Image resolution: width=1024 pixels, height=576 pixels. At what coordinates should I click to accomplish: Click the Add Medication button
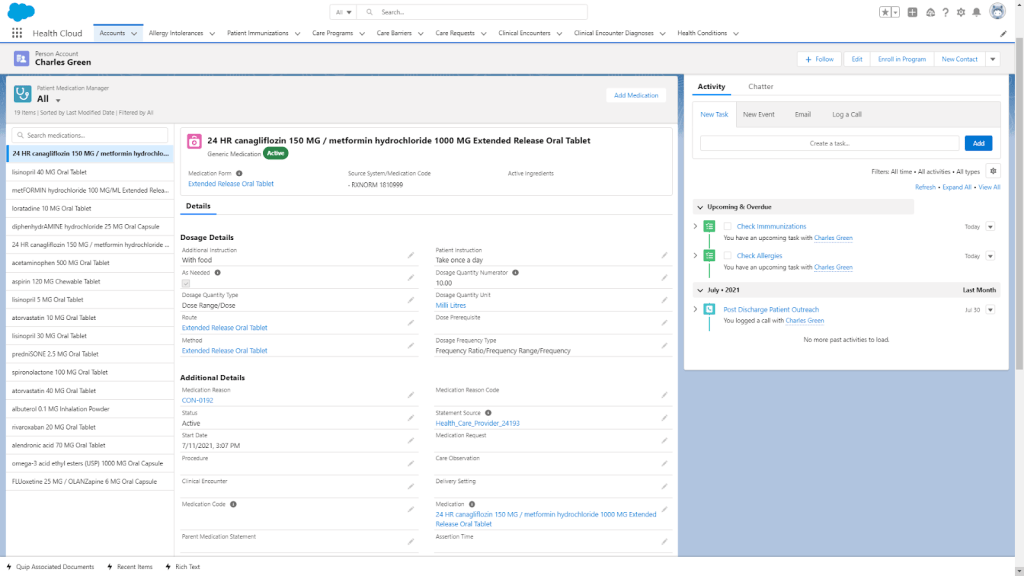click(x=636, y=95)
